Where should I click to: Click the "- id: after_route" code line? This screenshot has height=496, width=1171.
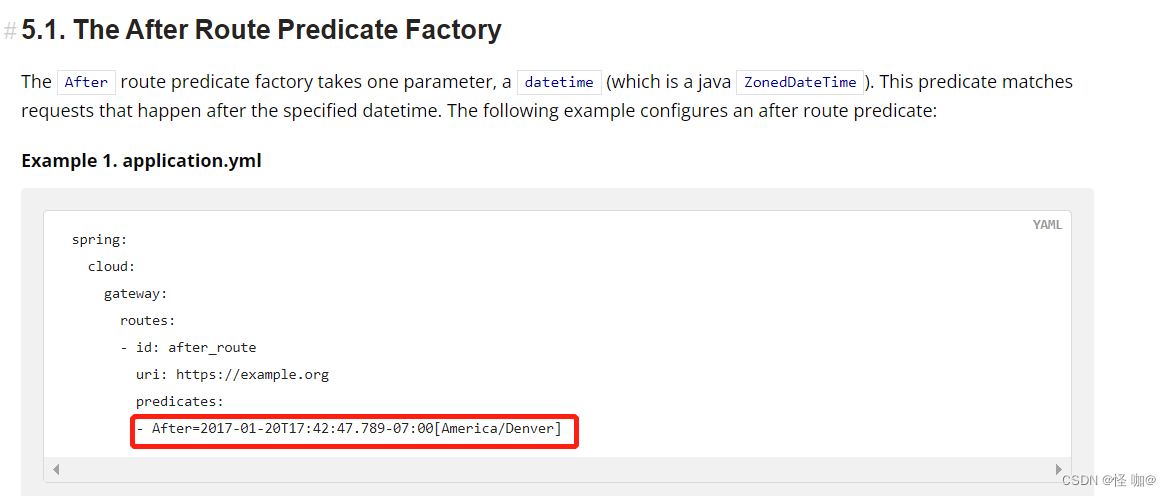click(x=188, y=348)
